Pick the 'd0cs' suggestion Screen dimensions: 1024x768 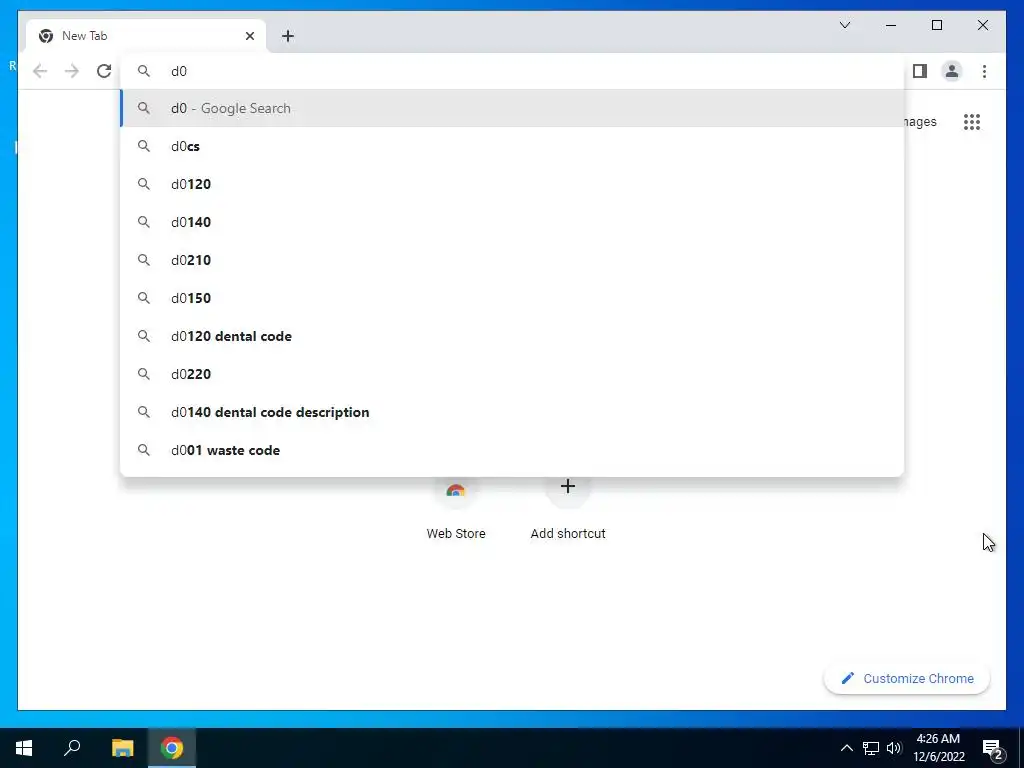513,146
